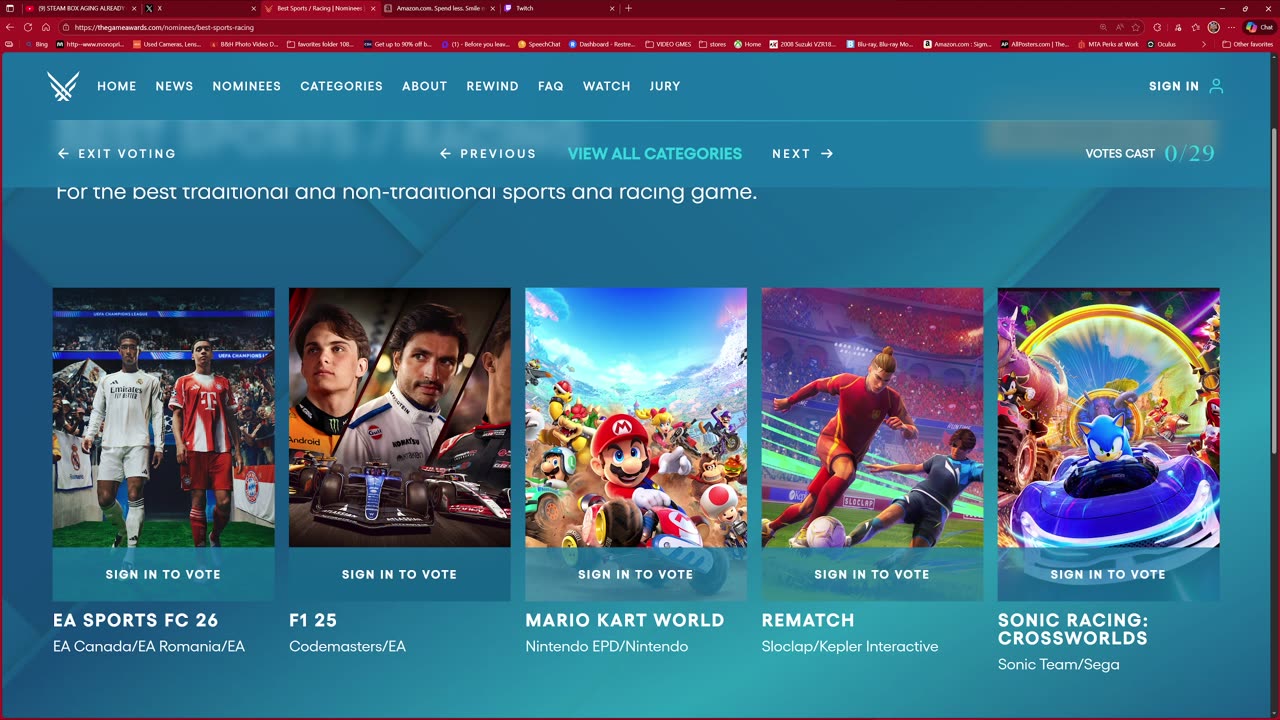The width and height of the screenshot is (1280, 720).
Task: Expand the Other favorites folder
Action: (1247, 44)
